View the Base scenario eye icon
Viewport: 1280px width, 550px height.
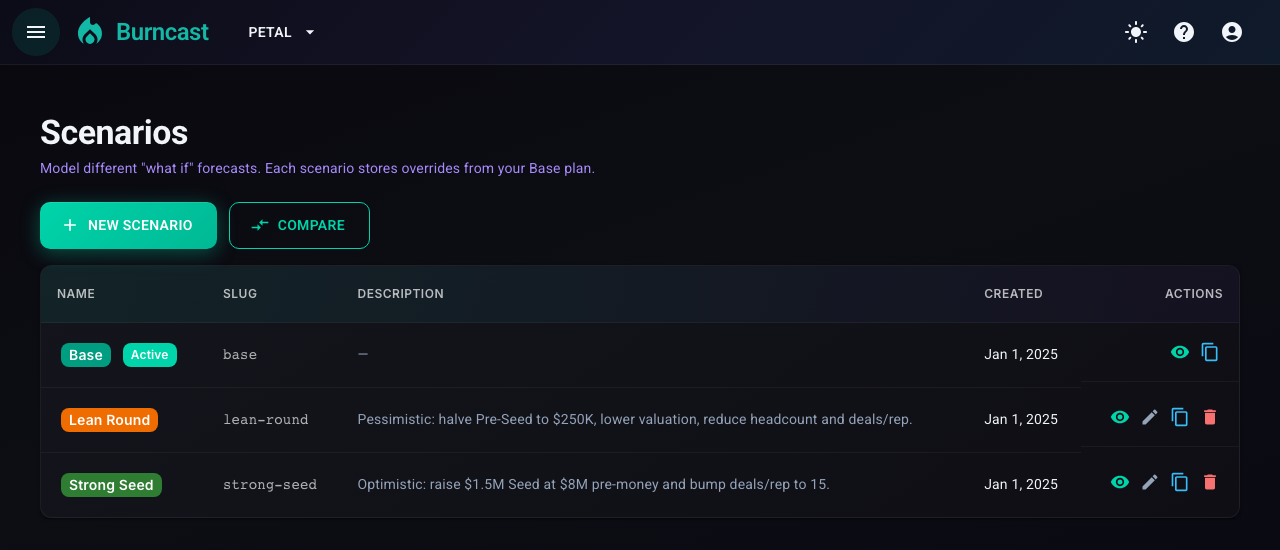click(1180, 352)
